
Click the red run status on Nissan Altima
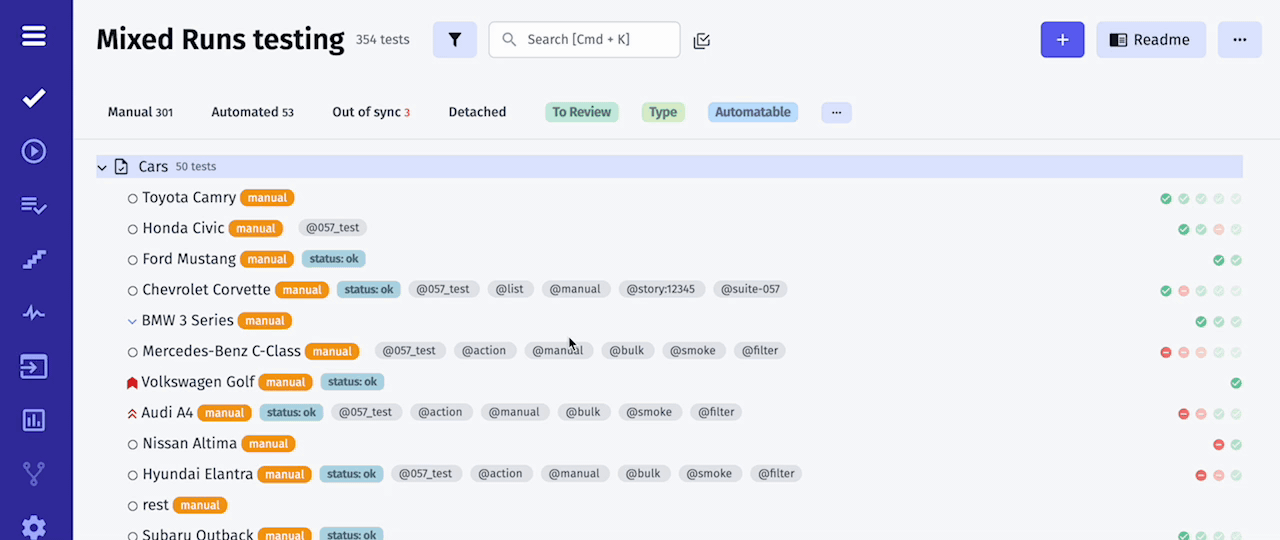pyautogui.click(x=1218, y=444)
